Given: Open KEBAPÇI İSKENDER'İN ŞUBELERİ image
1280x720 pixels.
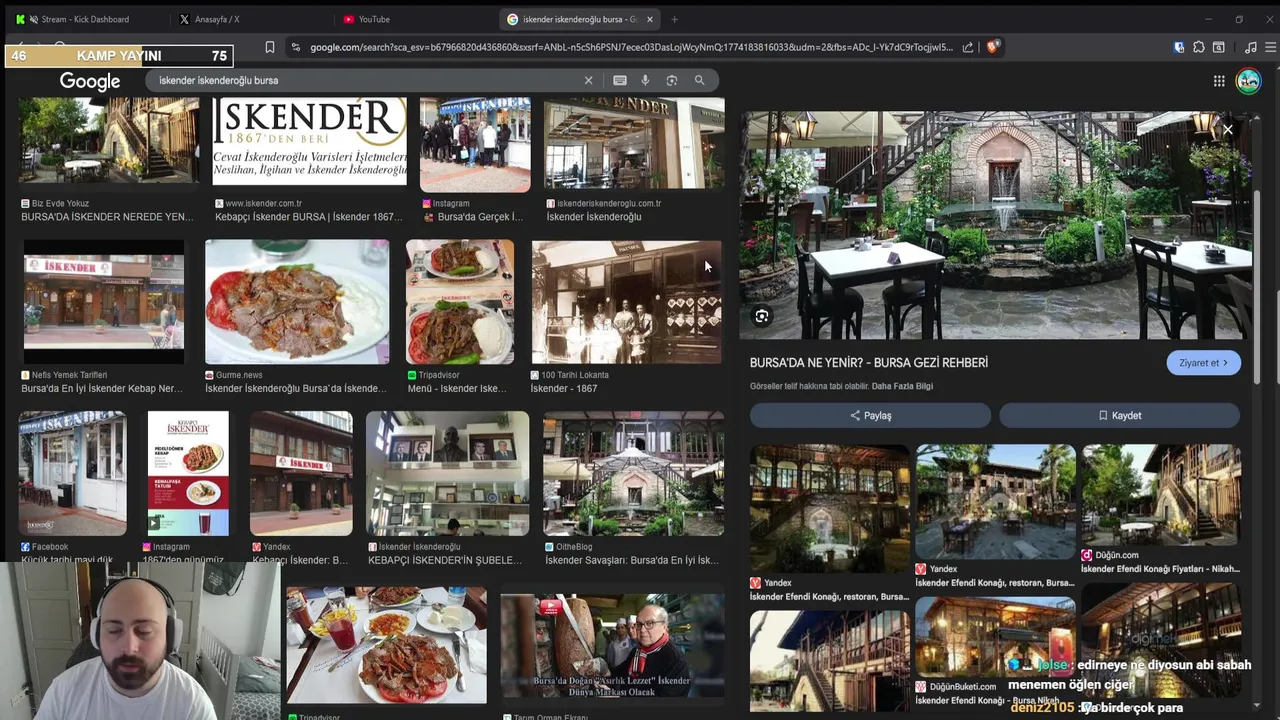Looking at the screenshot, I should coord(447,473).
